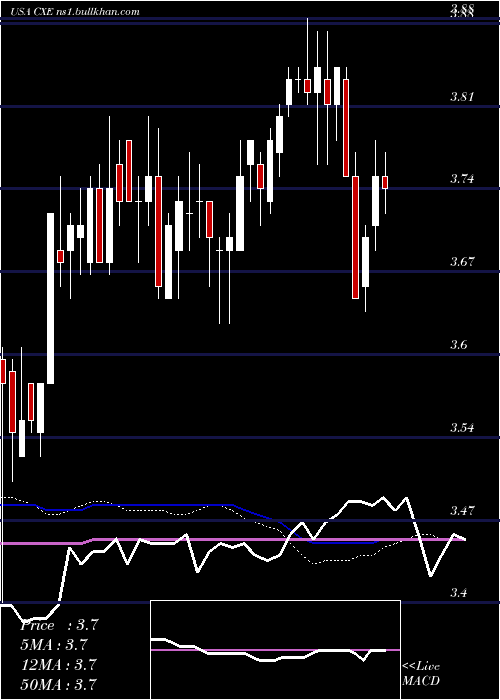Select the 3.47 price axis label
This screenshot has height=700, width=500.
pos(463,510)
